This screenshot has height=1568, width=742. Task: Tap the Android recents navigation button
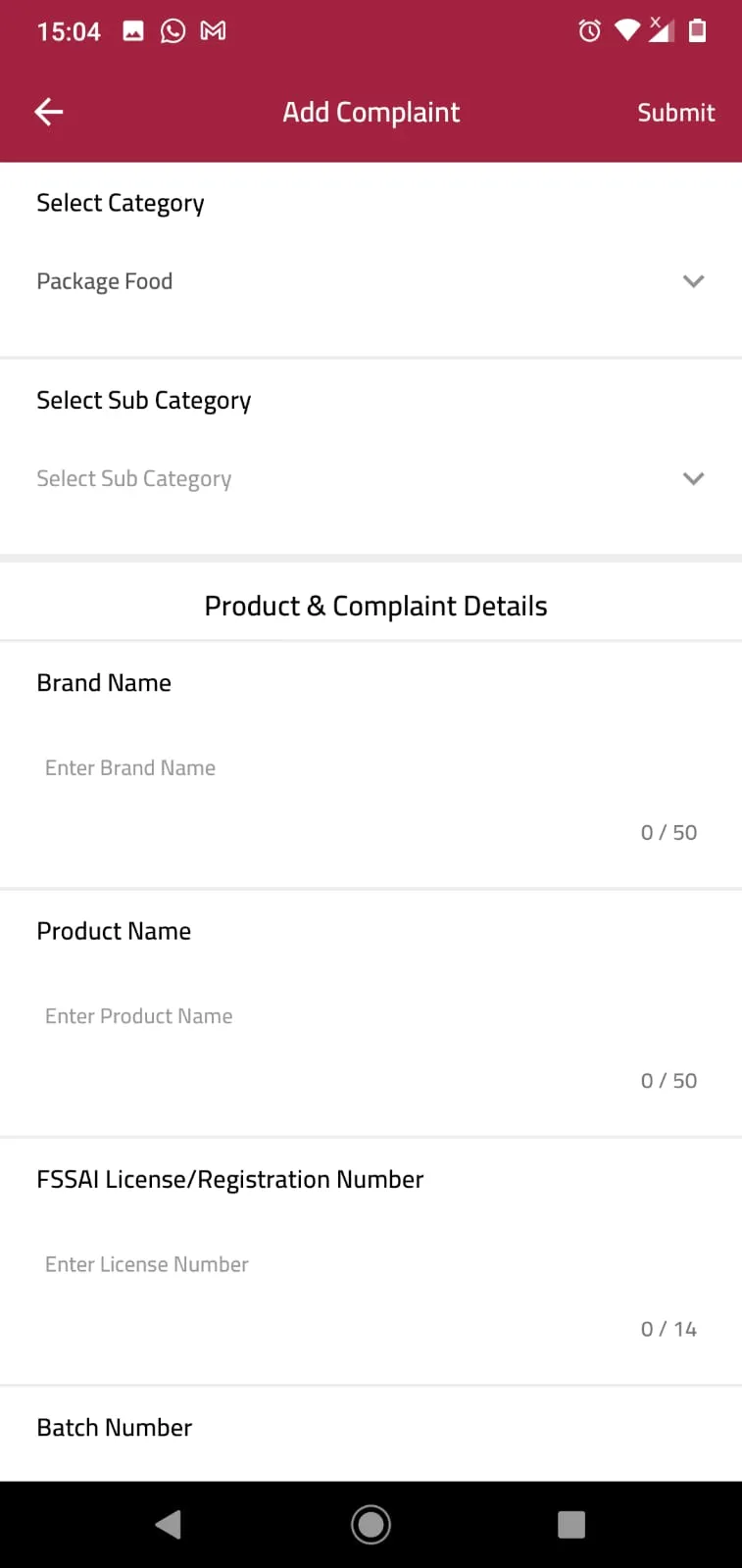point(571,1524)
